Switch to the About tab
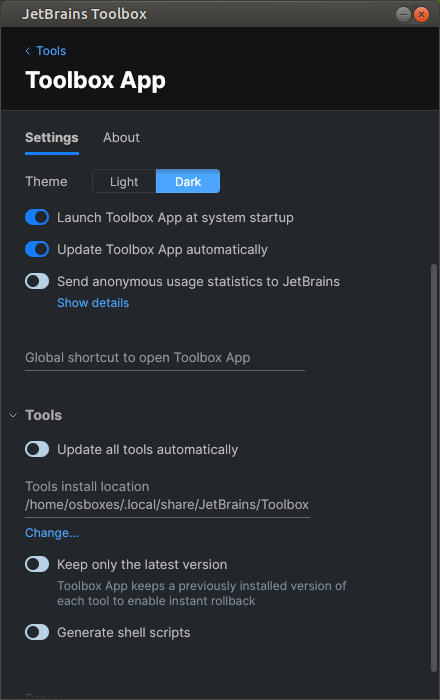This screenshot has height=700, width=440. click(121, 138)
